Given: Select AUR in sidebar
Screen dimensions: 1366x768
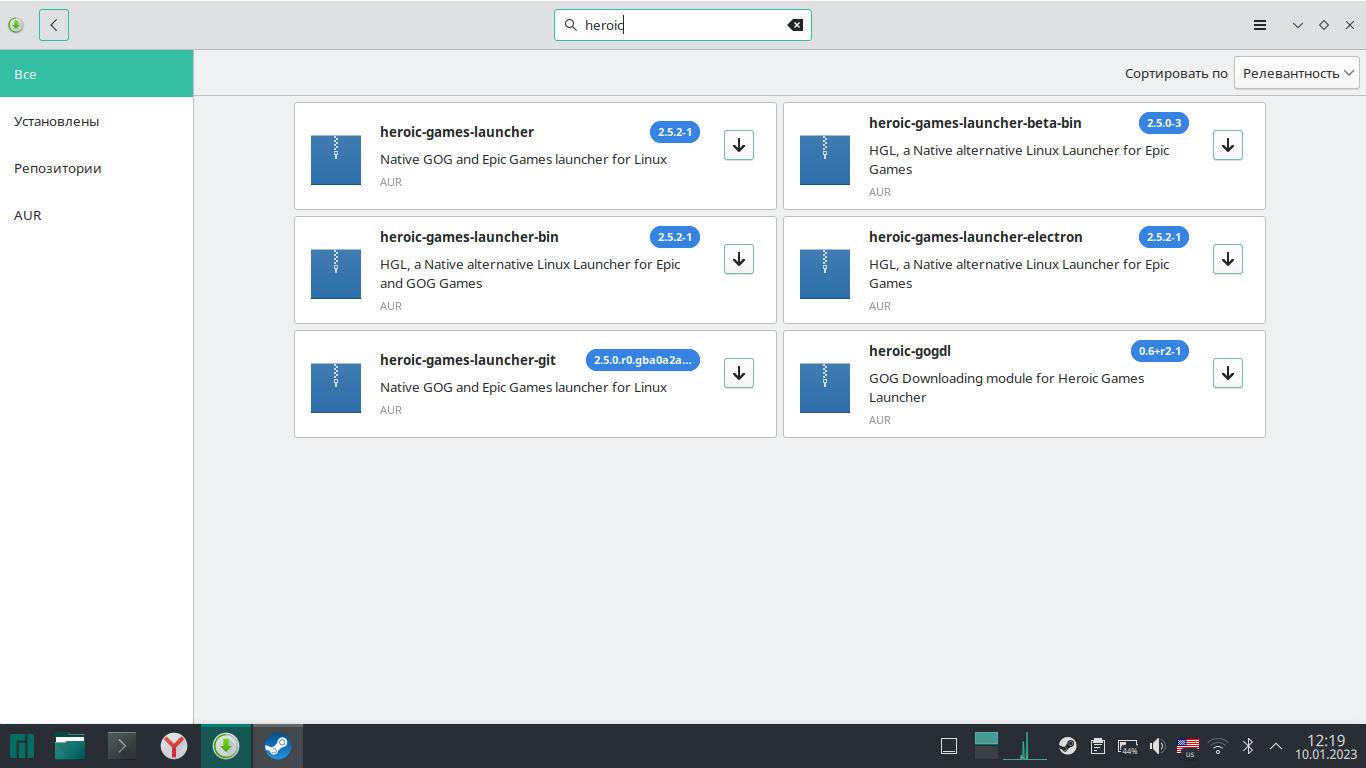Looking at the screenshot, I should [x=97, y=215].
